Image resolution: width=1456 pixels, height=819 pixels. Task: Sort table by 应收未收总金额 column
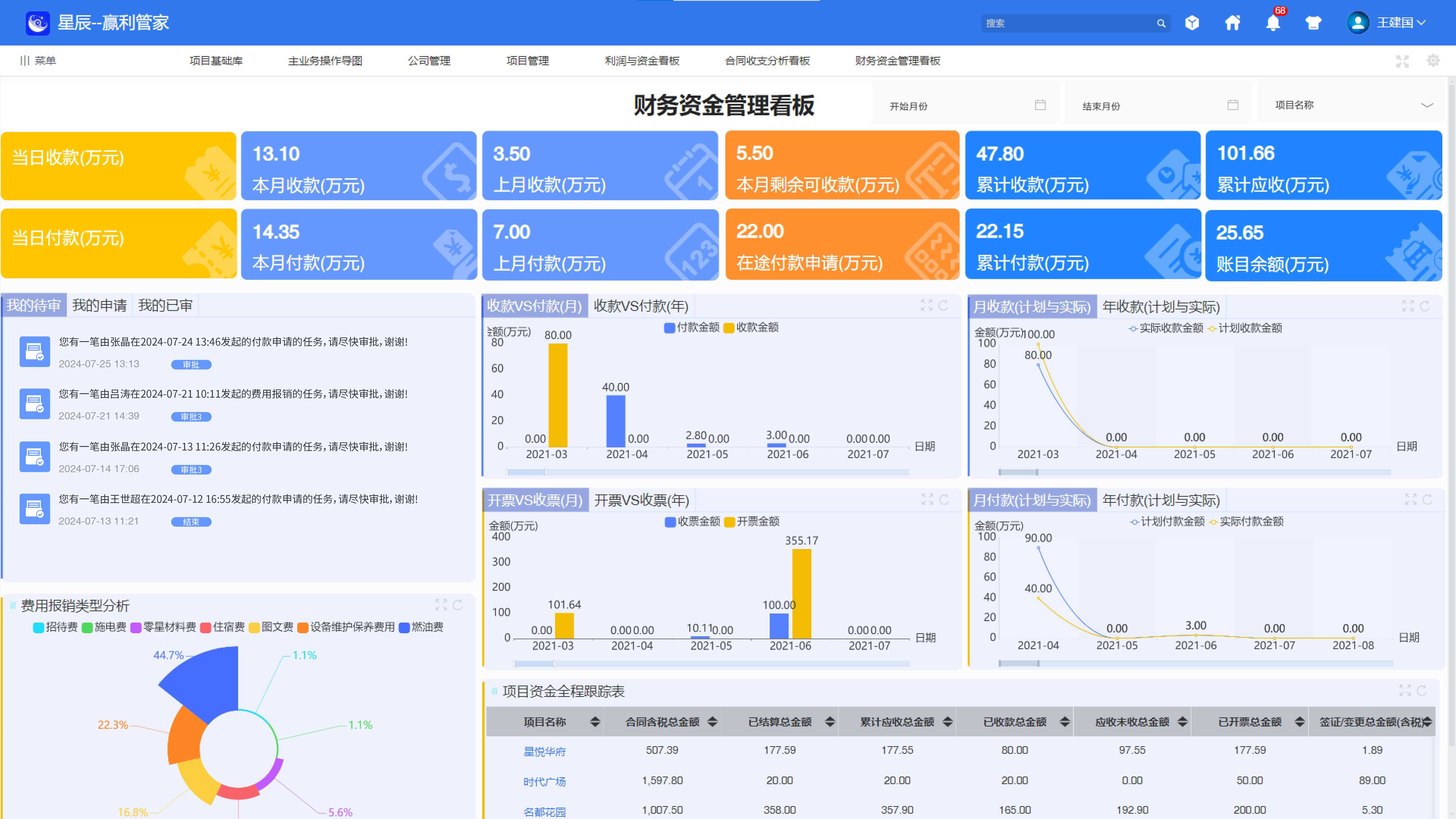click(x=1182, y=721)
